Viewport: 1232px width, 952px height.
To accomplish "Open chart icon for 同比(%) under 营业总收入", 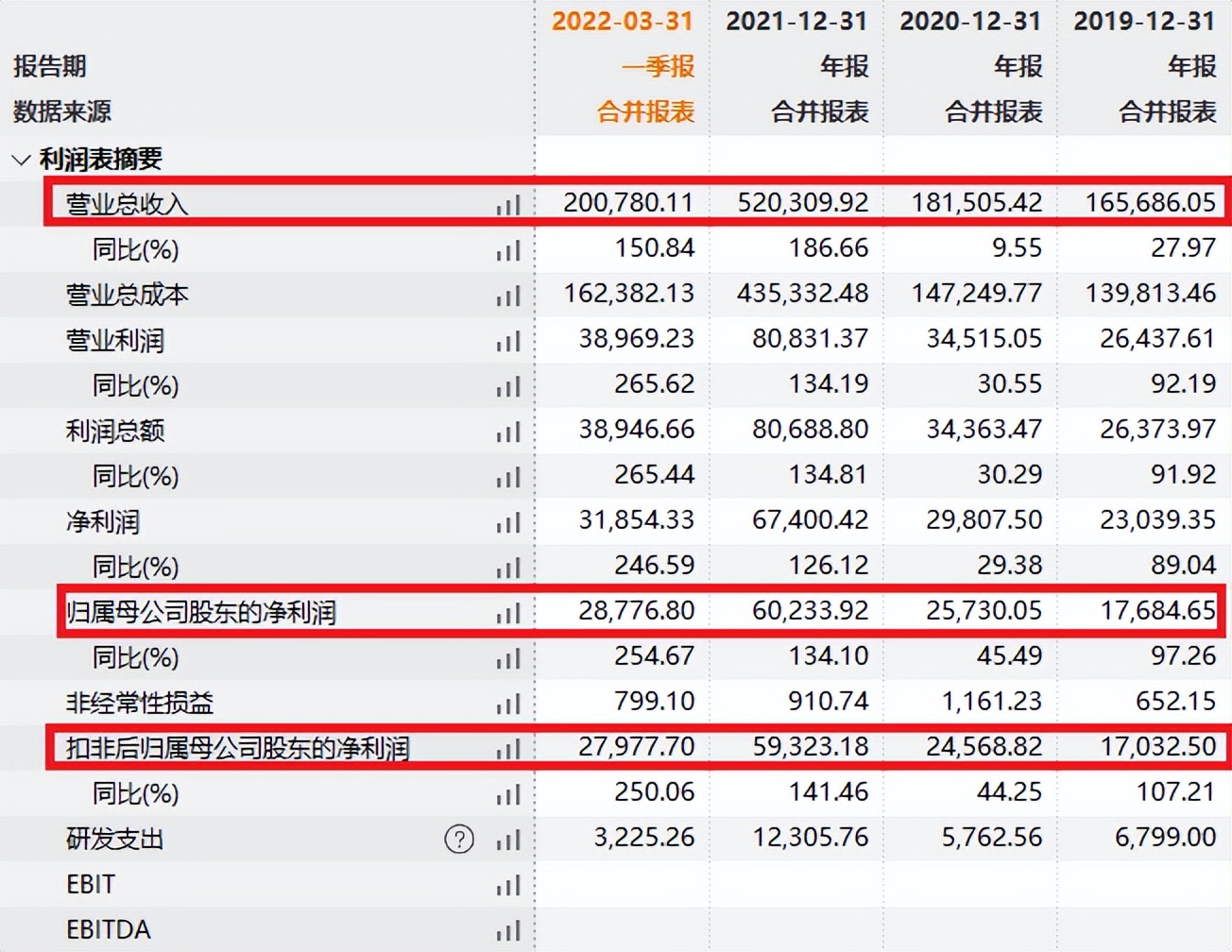I will pos(508,249).
